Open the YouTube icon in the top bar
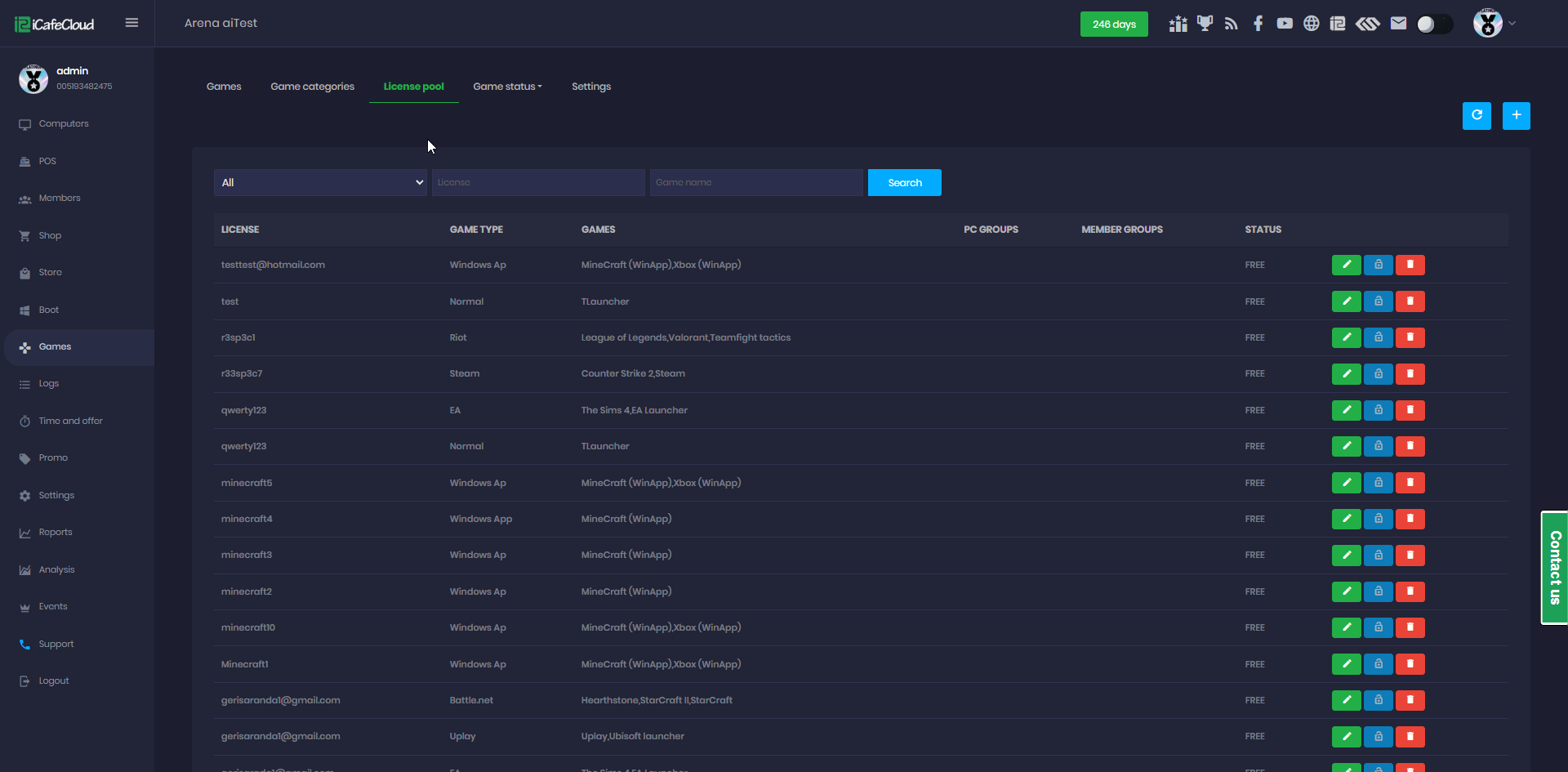Screen dimensions: 1568x772 1285,24
